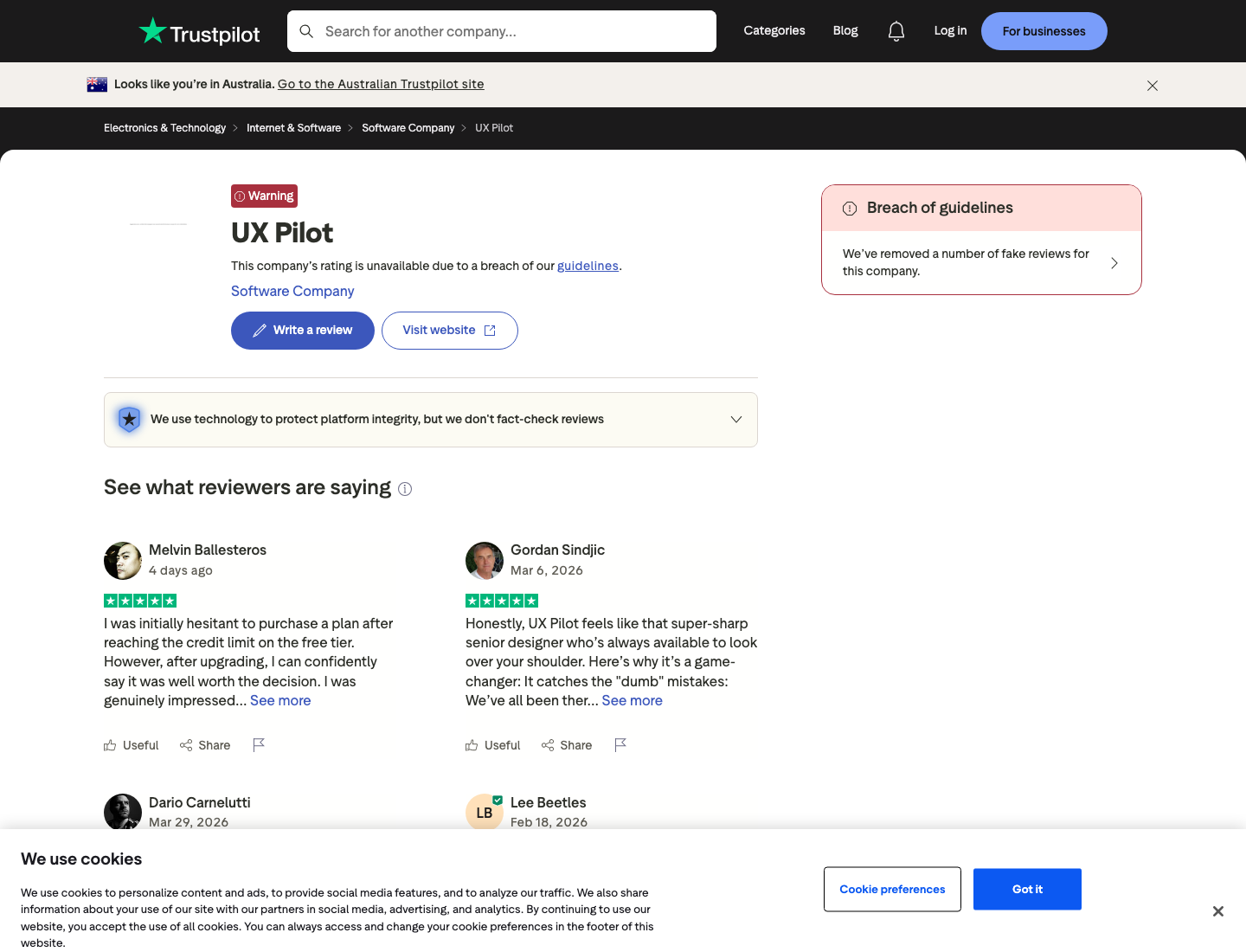Screen dimensions: 1246x952
Task: Click Melvin Ballesteros reviewer name
Action: tap(208, 550)
